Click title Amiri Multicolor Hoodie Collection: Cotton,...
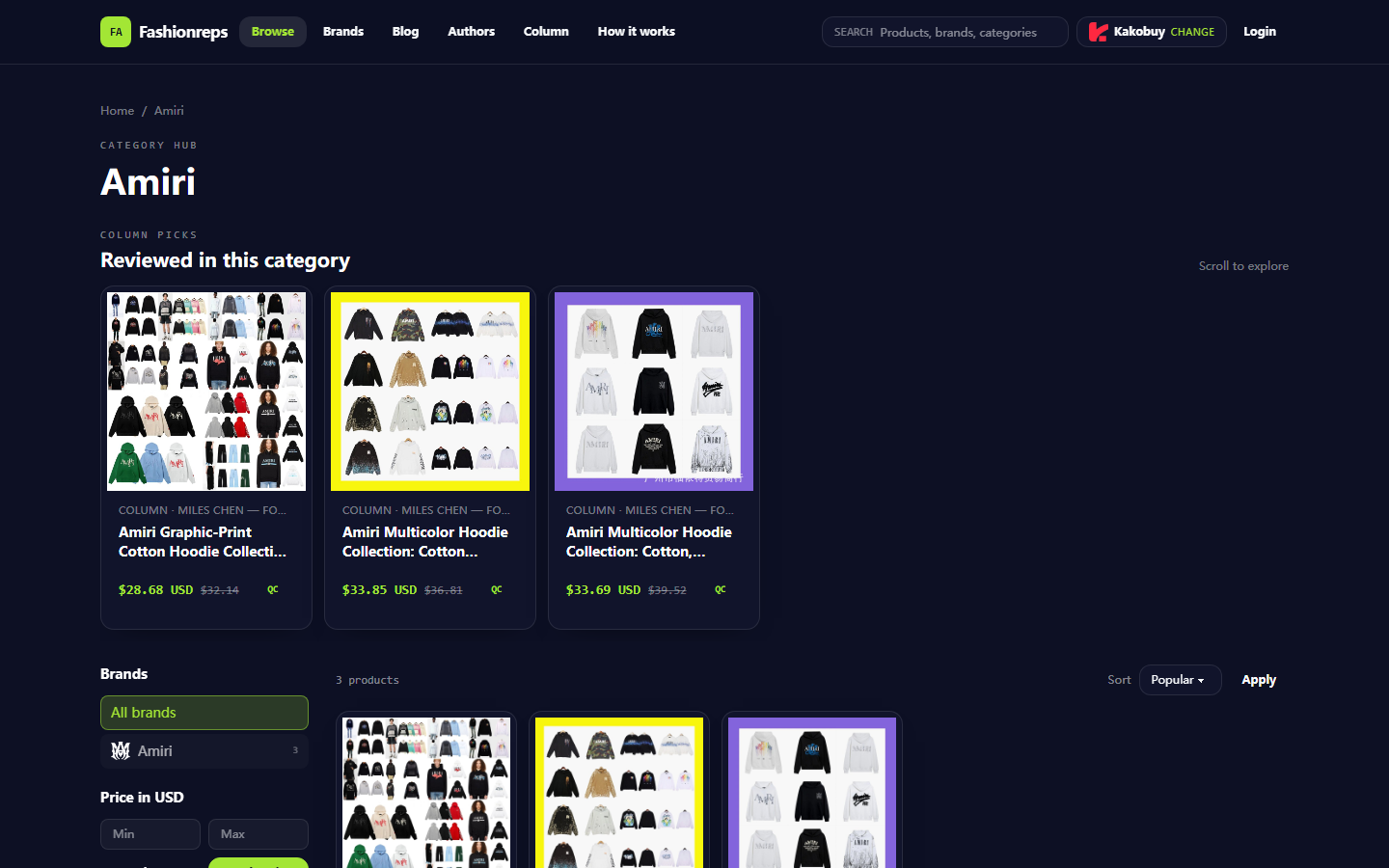This screenshot has width=1389, height=868. click(649, 542)
